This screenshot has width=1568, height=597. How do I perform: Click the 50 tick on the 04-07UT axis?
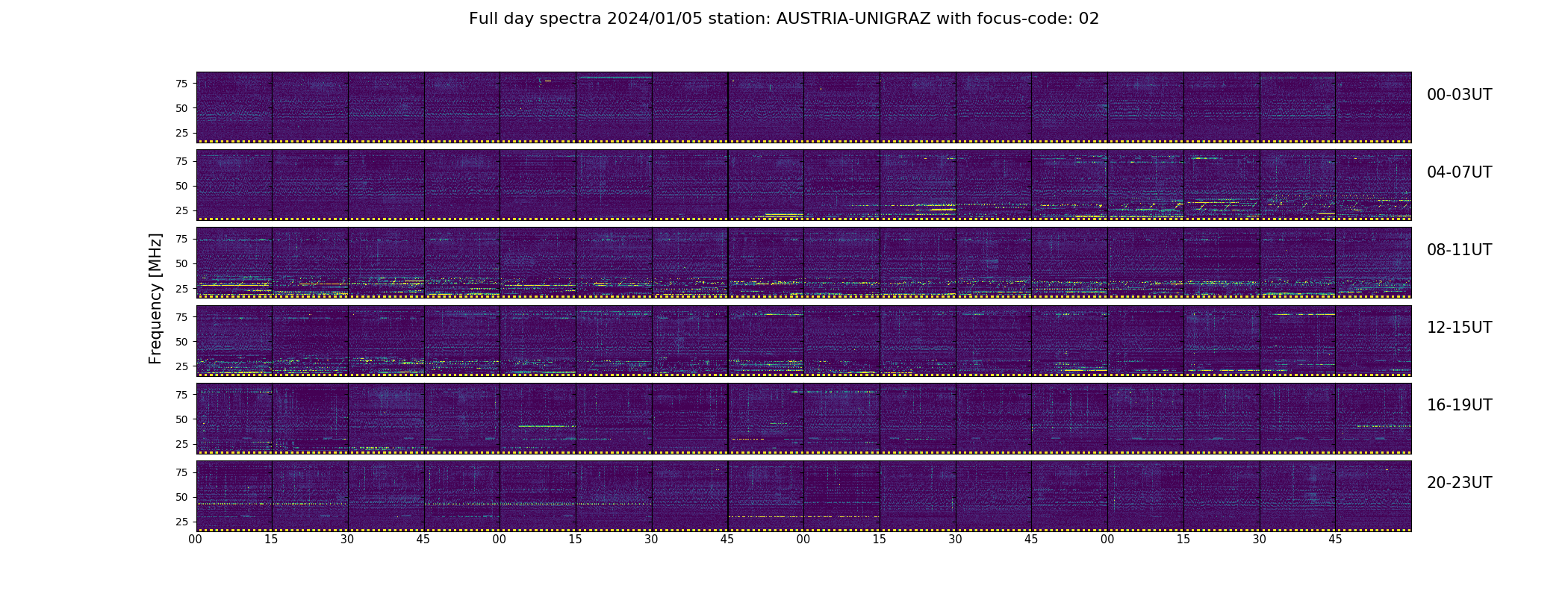(181, 186)
